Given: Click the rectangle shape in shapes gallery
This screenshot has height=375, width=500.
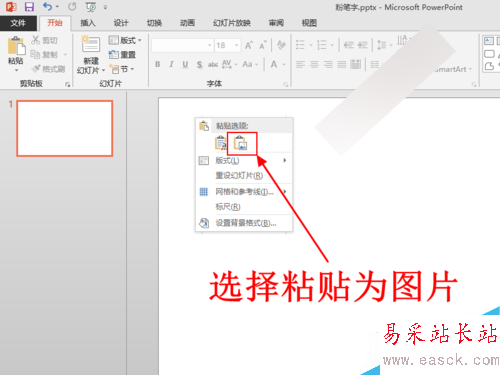Looking at the screenshot, I should pos(489,54).
